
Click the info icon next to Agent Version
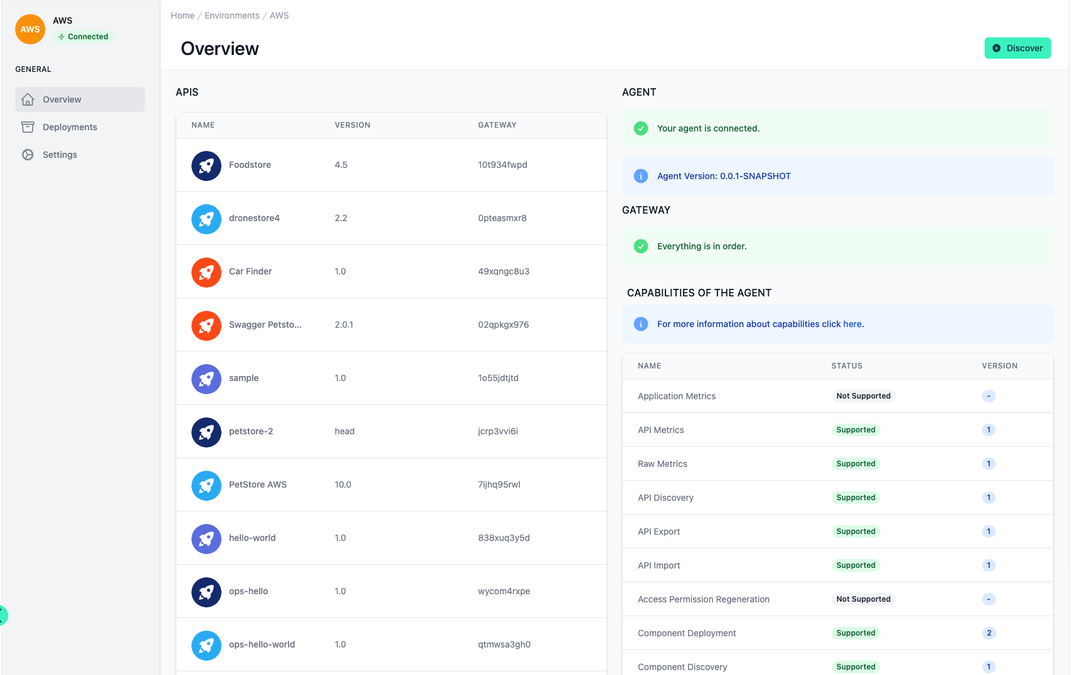pos(640,175)
